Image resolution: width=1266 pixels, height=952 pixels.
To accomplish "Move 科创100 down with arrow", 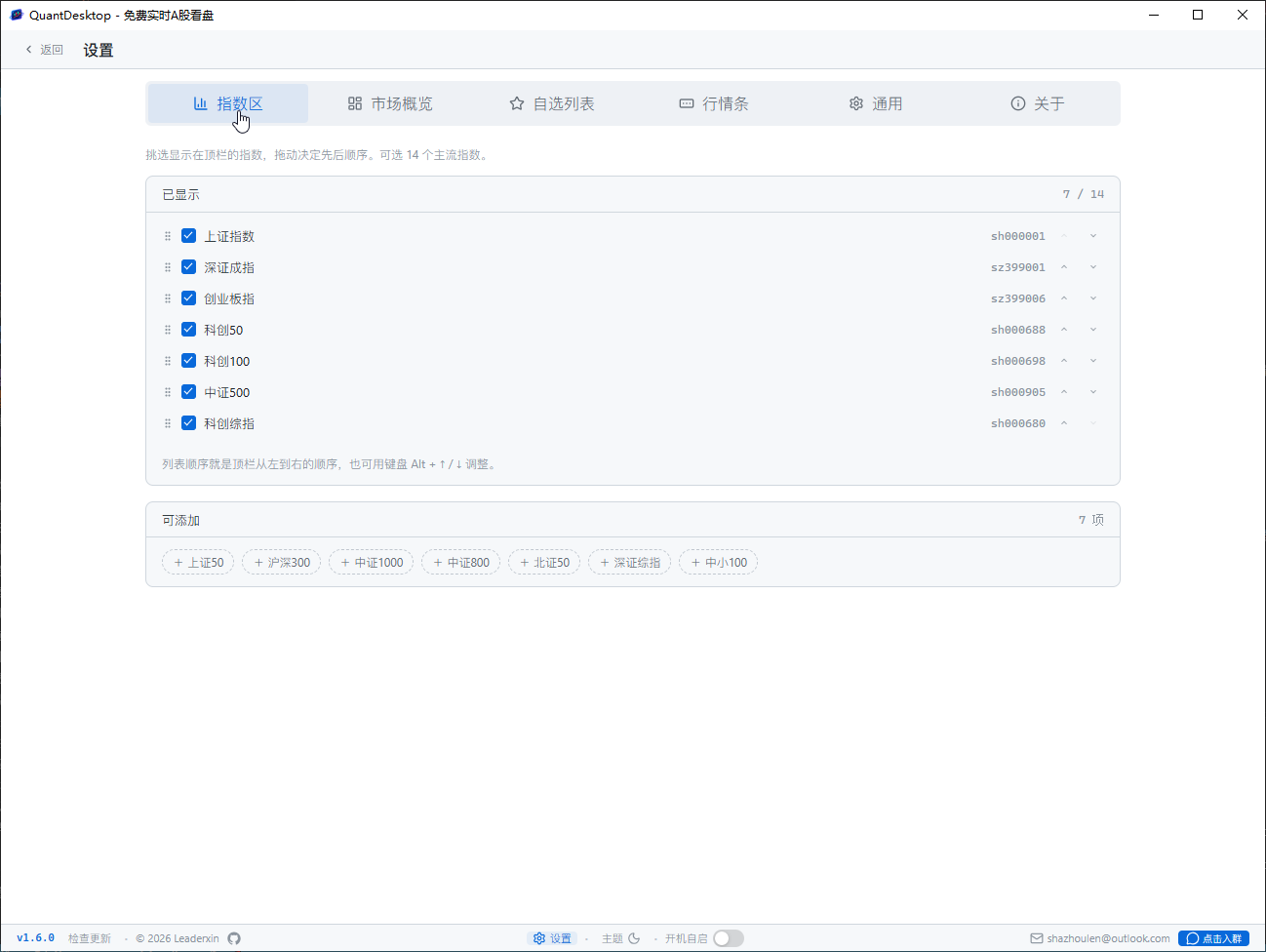I will coord(1093,361).
